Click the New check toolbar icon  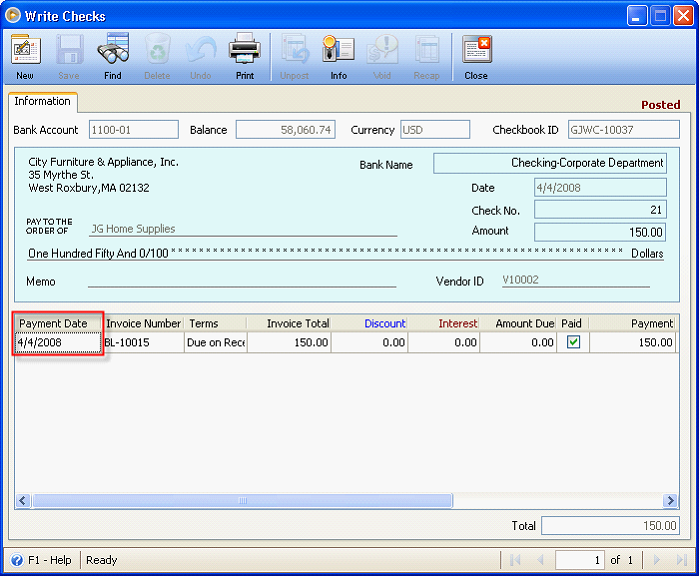click(x=25, y=50)
